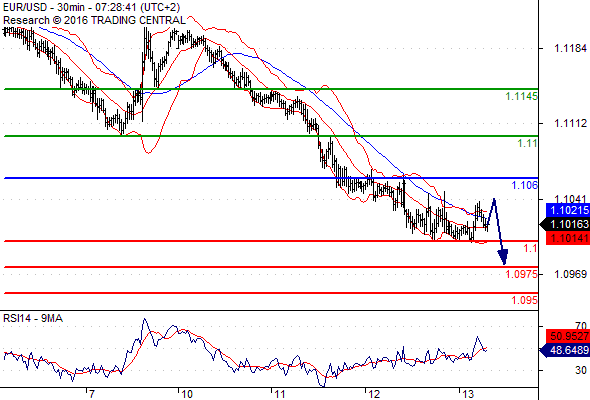Click the 1.11 green resistance label

(527, 143)
